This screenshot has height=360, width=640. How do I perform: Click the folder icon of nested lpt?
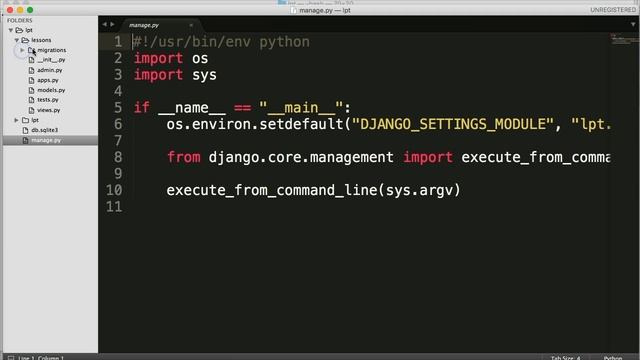click(x=25, y=120)
